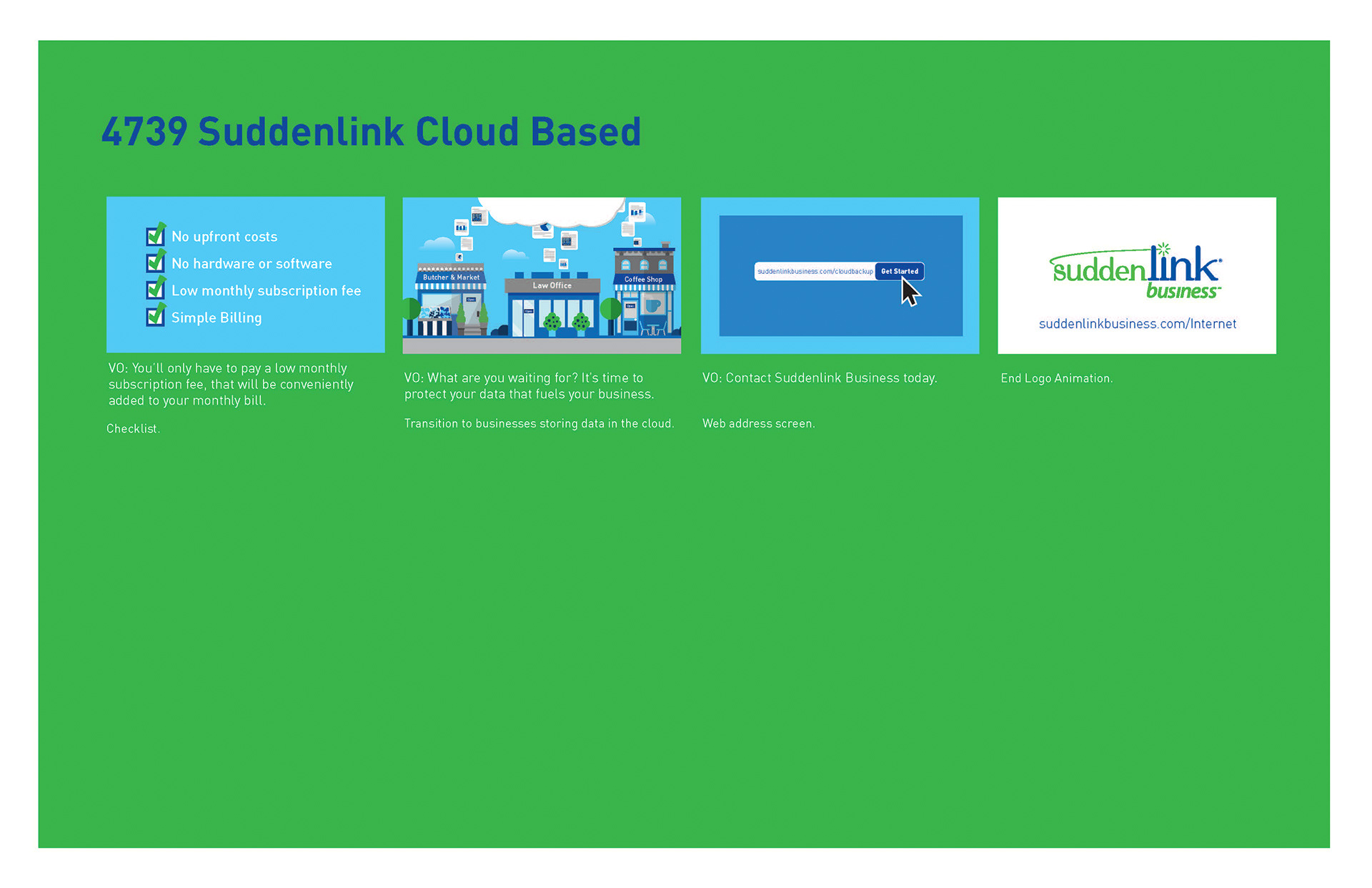Toggle the 'No upfront costs' checkbox
This screenshot has width=1372, height=888.
coord(155,236)
